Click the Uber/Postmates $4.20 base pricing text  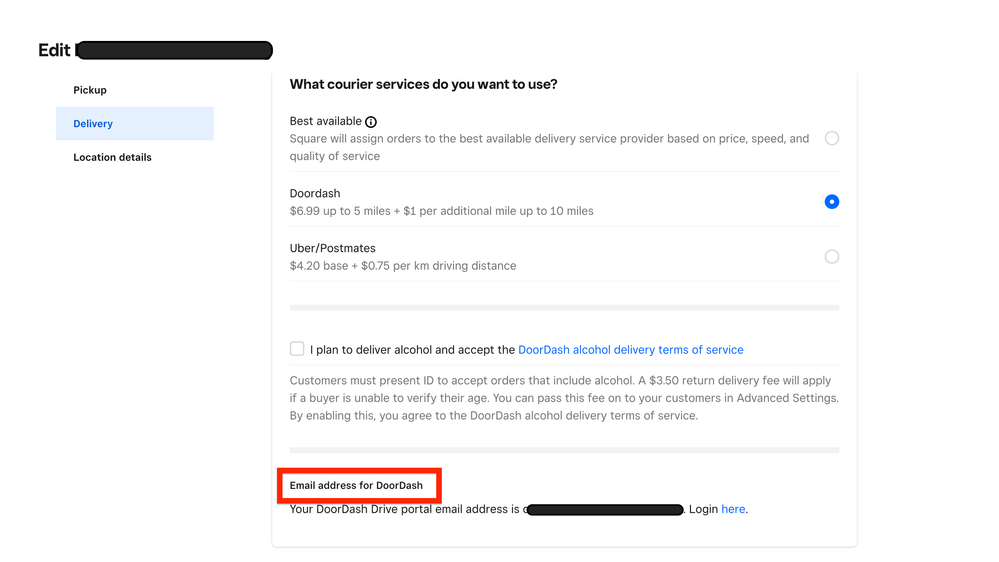click(403, 266)
